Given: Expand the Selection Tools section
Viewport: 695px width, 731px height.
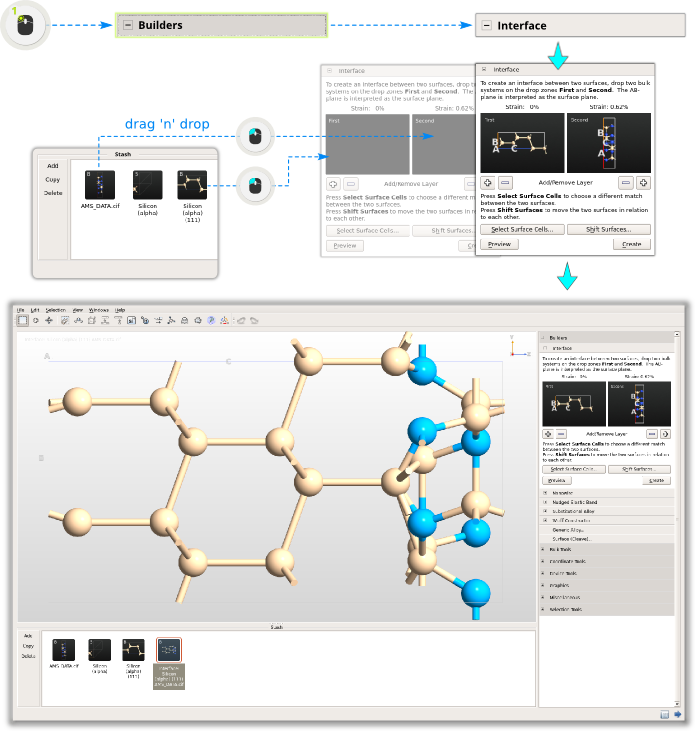Looking at the screenshot, I should (543, 609).
